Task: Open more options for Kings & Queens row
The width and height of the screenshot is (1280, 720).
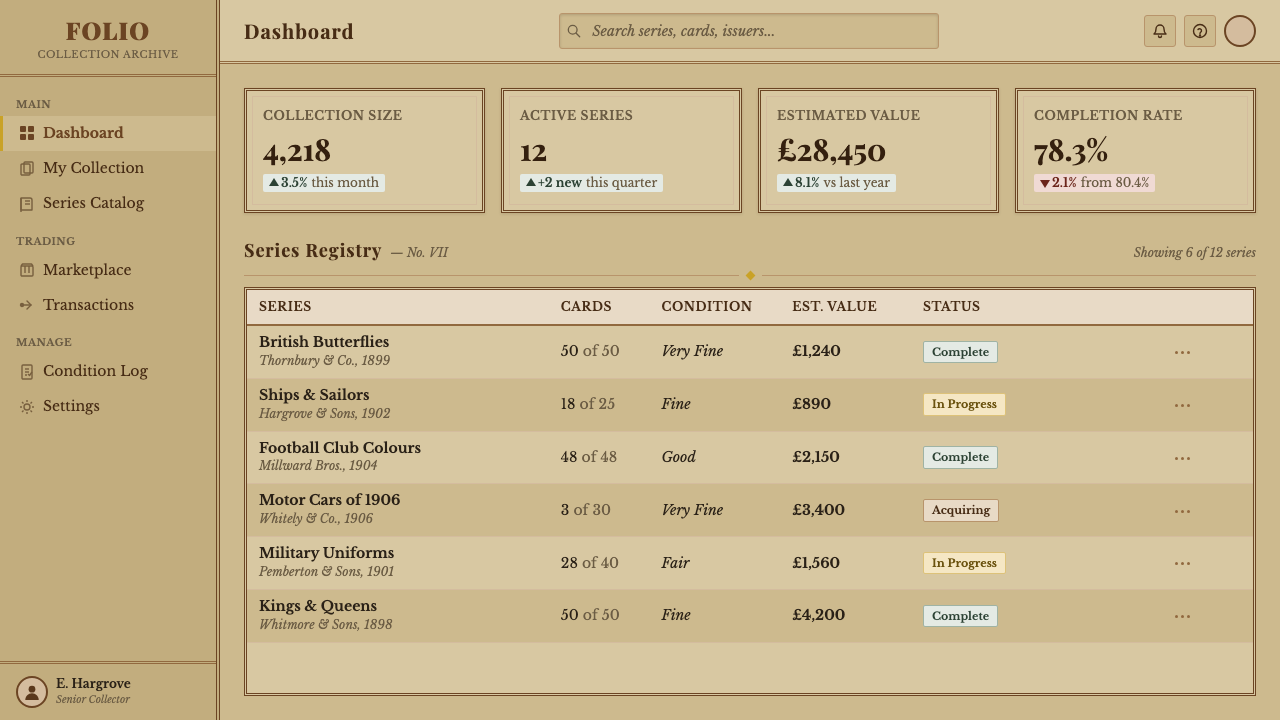Action: (1182, 616)
